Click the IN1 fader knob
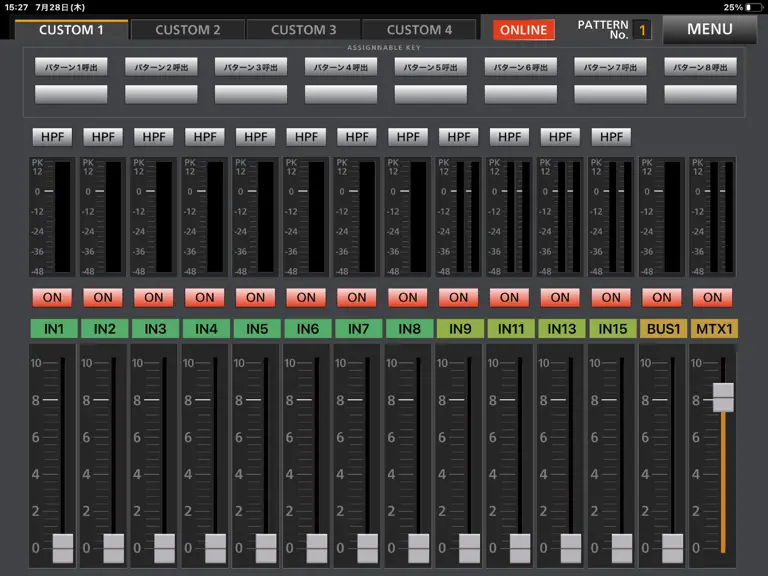Image resolution: width=768 pixels, height=576 pixels. (x=63, y=548)
